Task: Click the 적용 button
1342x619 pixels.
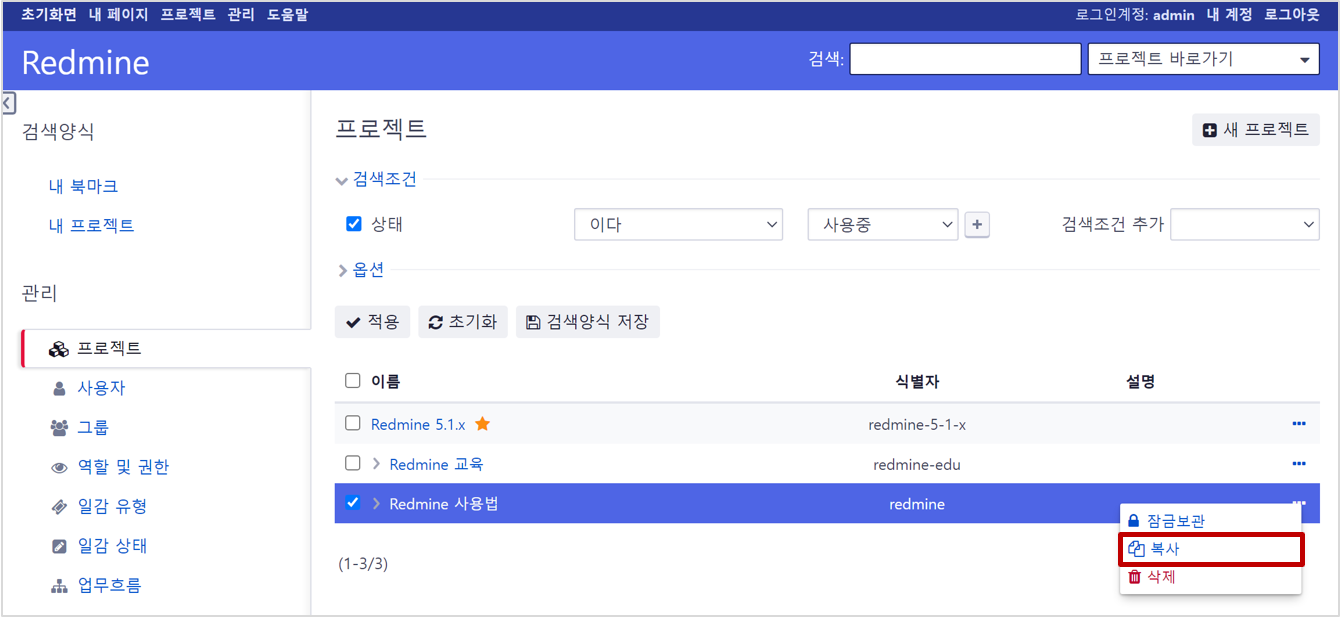Action: pos(372,322)
